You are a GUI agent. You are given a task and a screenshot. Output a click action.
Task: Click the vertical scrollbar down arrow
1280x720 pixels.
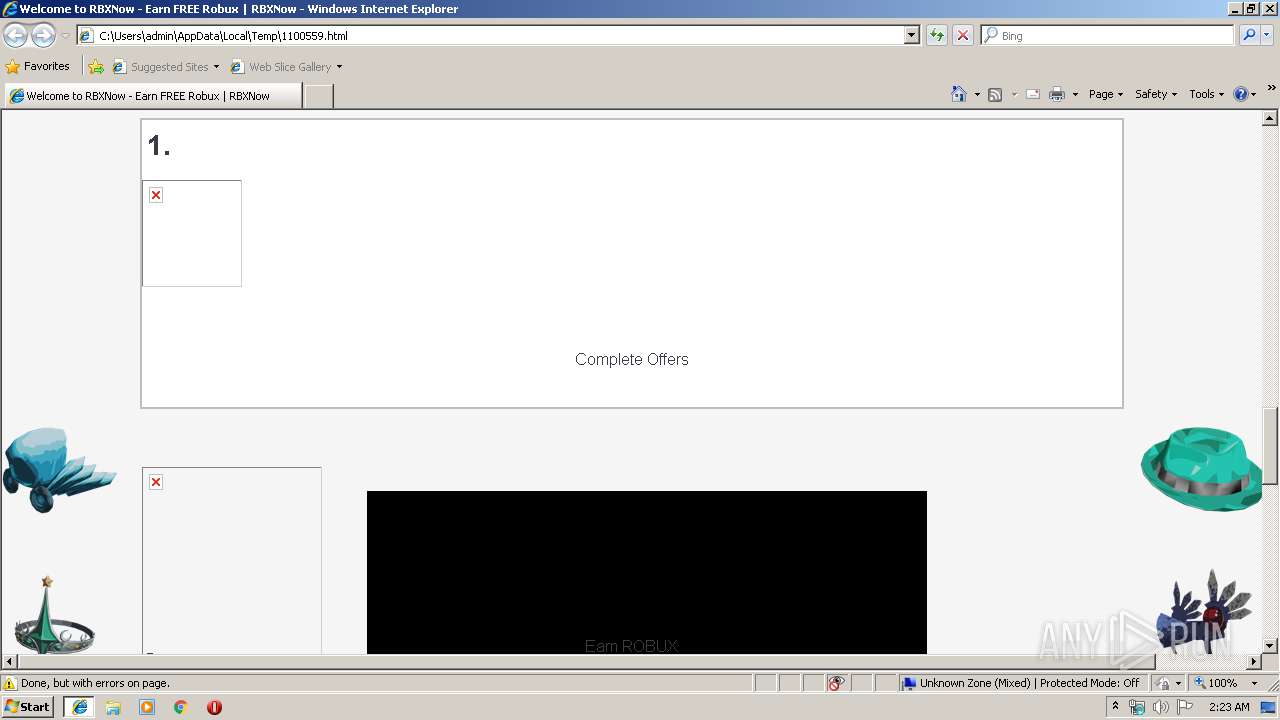click(1270, 646)
